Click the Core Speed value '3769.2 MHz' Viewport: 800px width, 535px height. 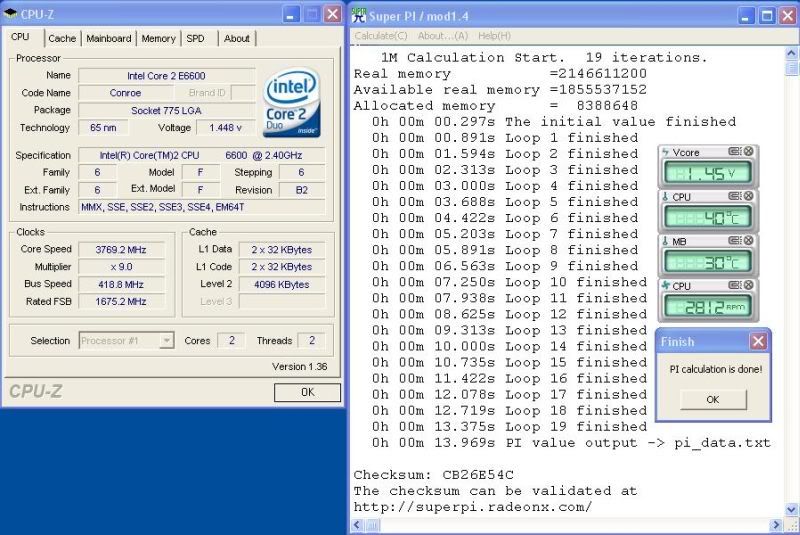point(121,249)
